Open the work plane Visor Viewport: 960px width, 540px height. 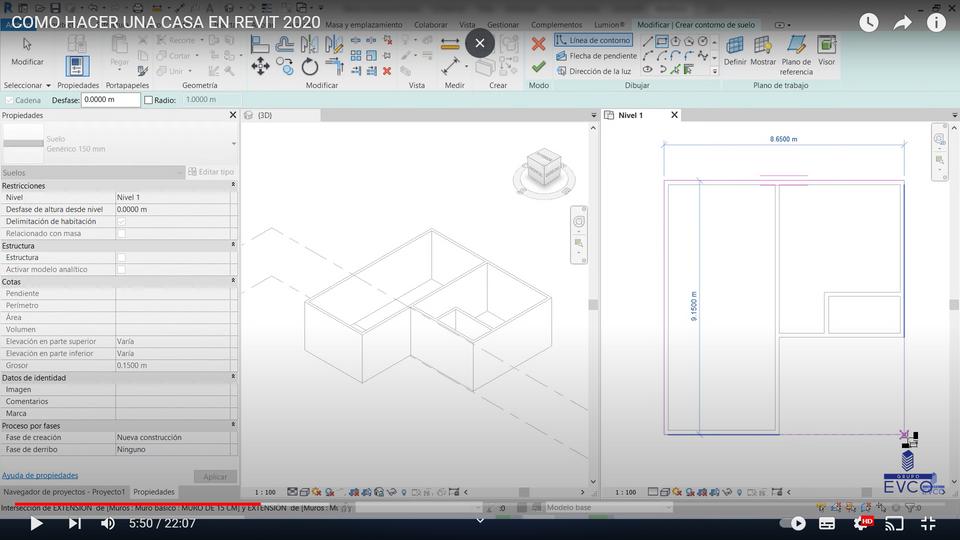click(827, 51)
